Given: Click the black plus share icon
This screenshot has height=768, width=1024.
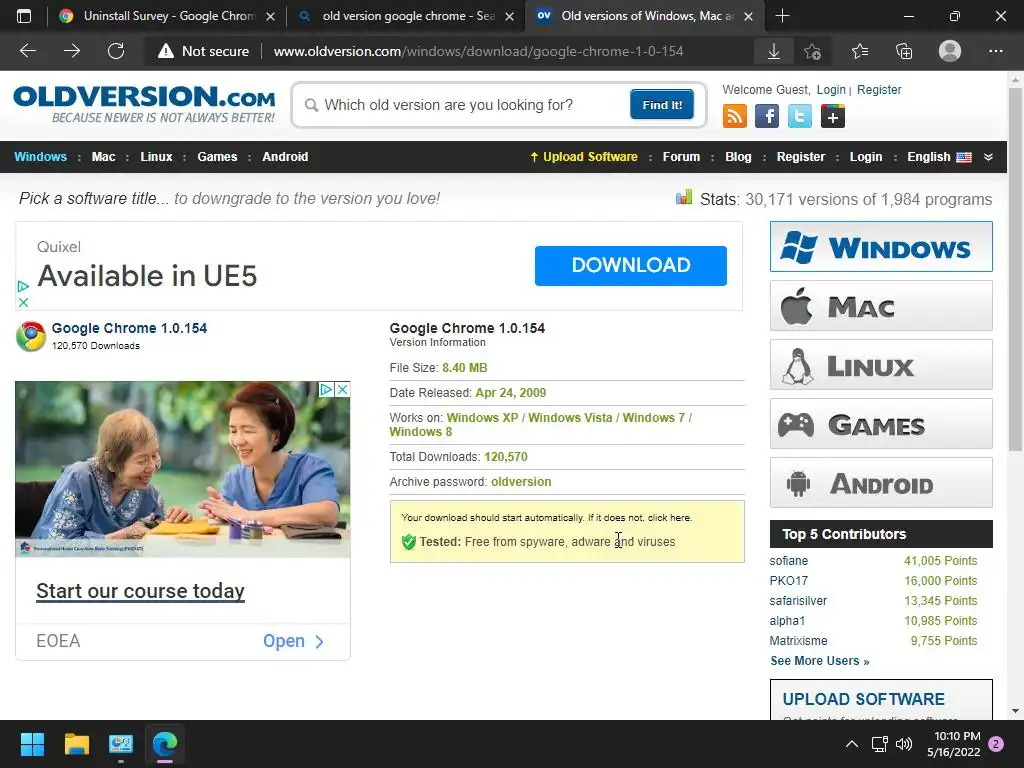Looking at the screenshot, I should (x=833, y=116).
